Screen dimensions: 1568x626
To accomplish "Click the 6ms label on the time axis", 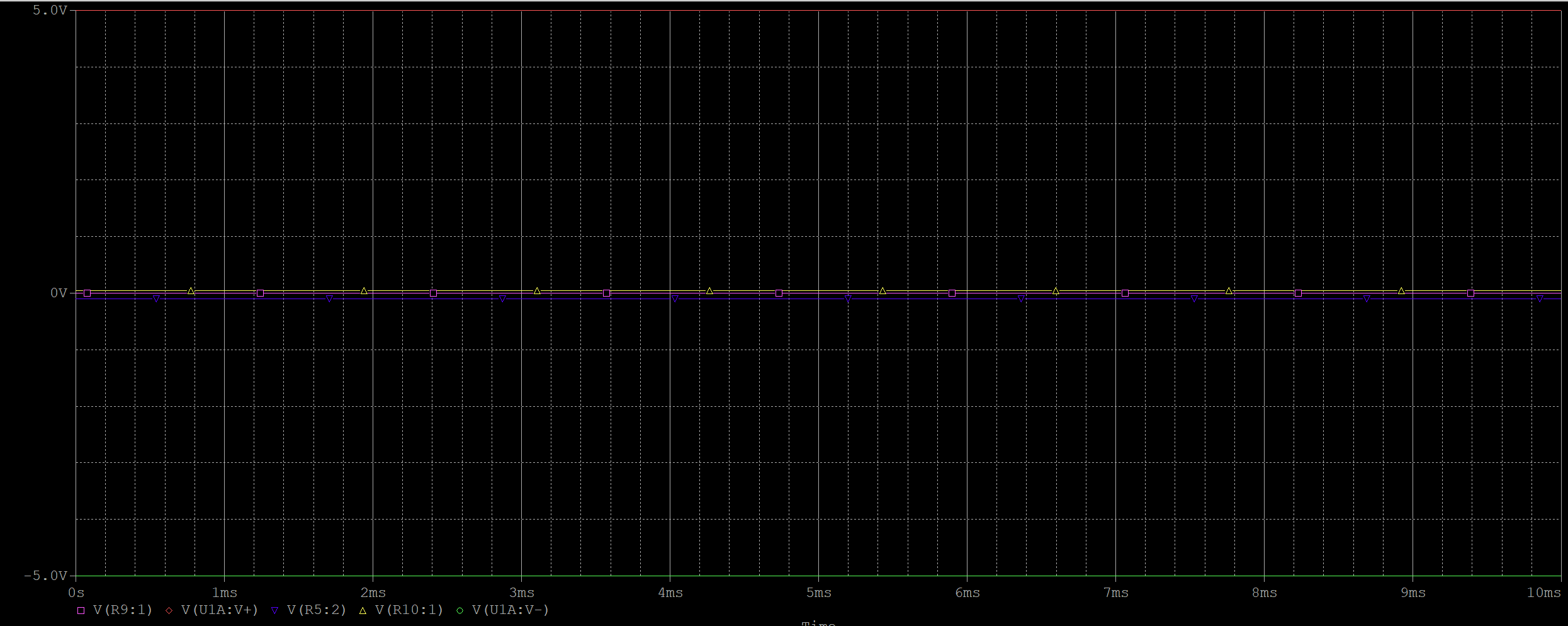I will point(967,593).
